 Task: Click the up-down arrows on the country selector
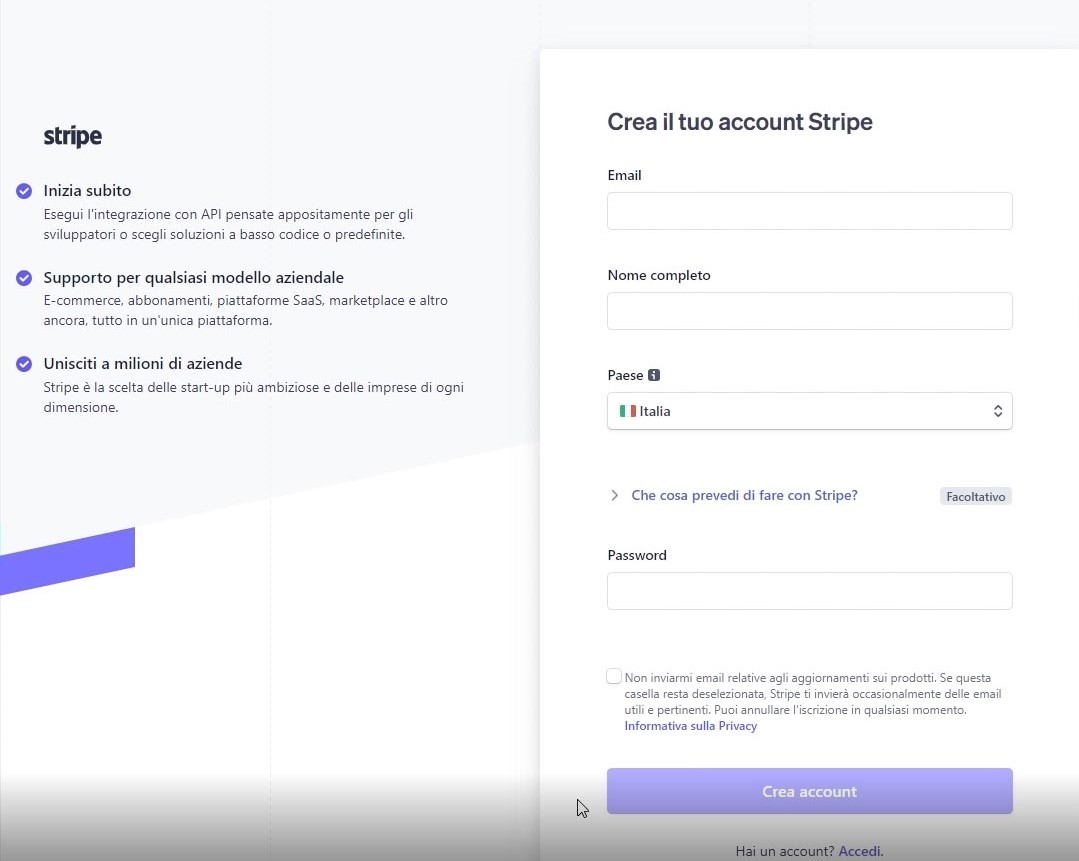coord(997,411)
